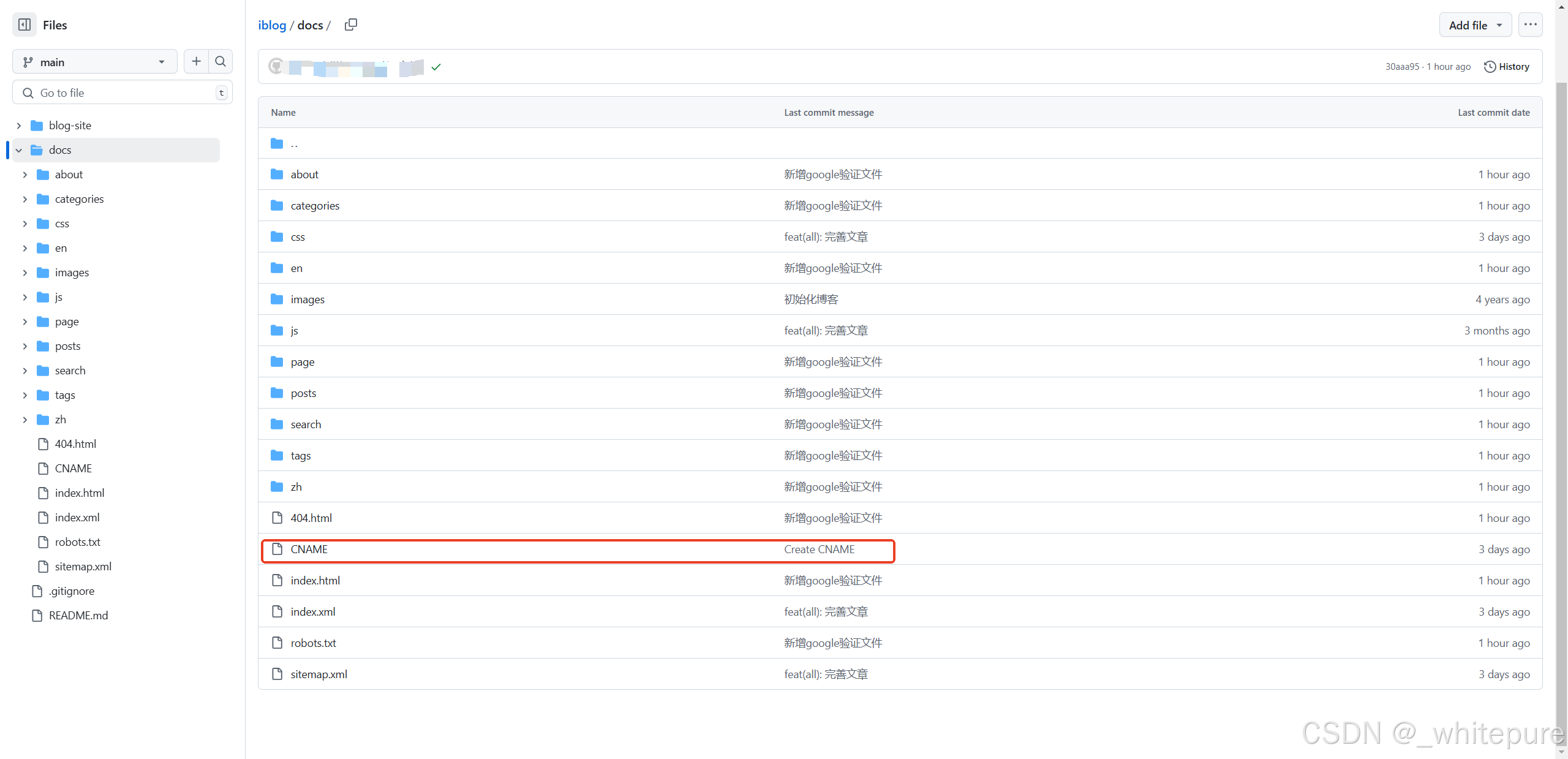Click the History clock icon
1568x759 pixels.
click(1490, 67)
